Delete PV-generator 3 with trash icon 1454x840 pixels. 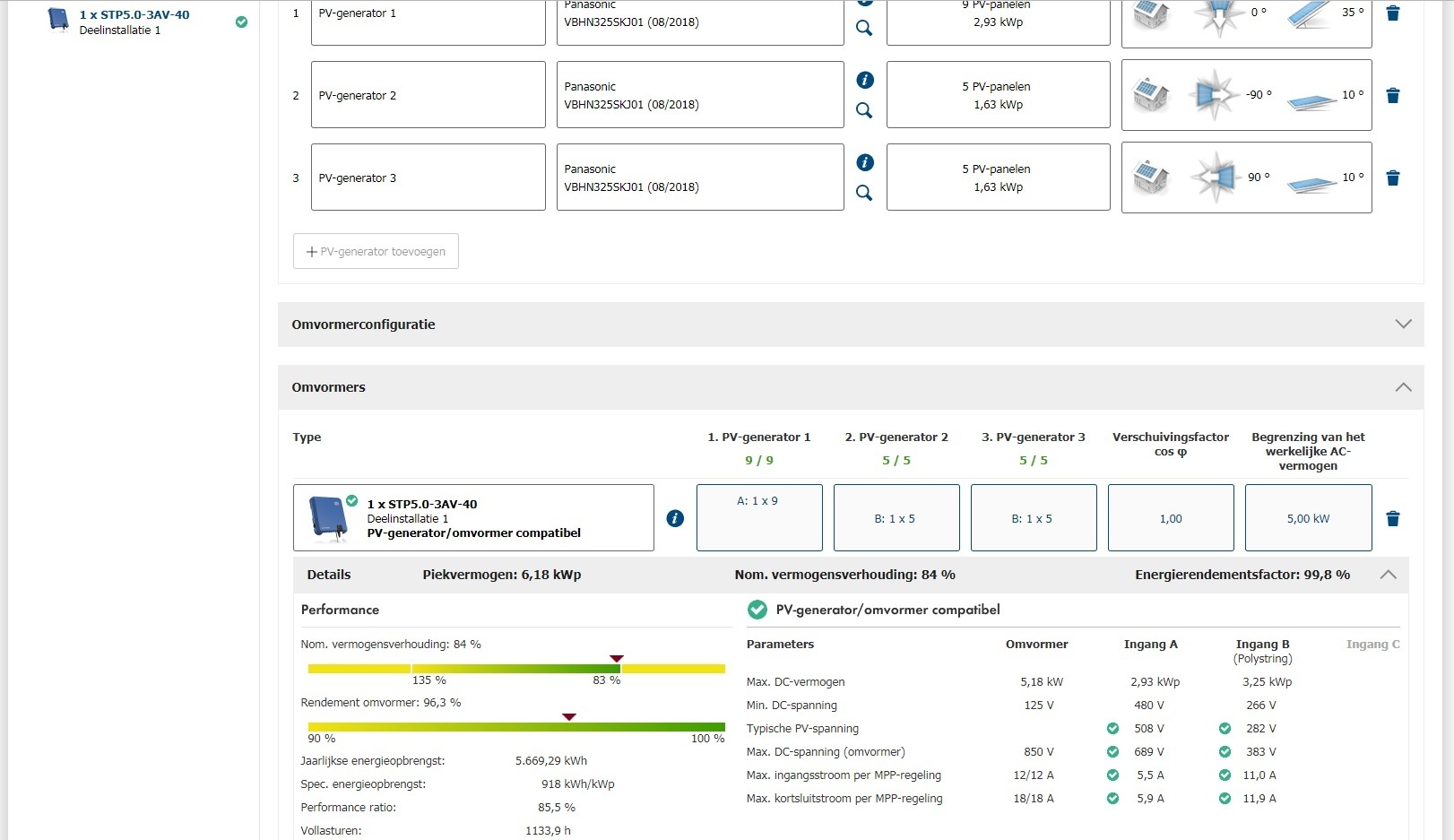[x=1393, y=178]
